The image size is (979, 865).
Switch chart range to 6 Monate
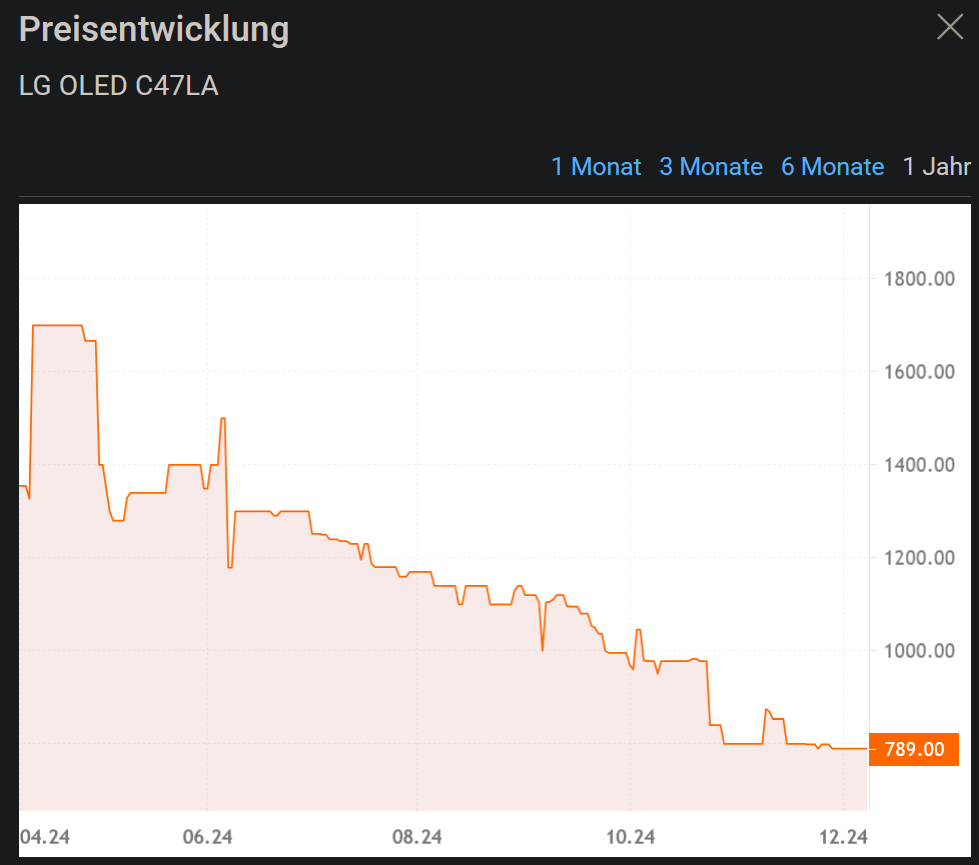tap(832, 167)
